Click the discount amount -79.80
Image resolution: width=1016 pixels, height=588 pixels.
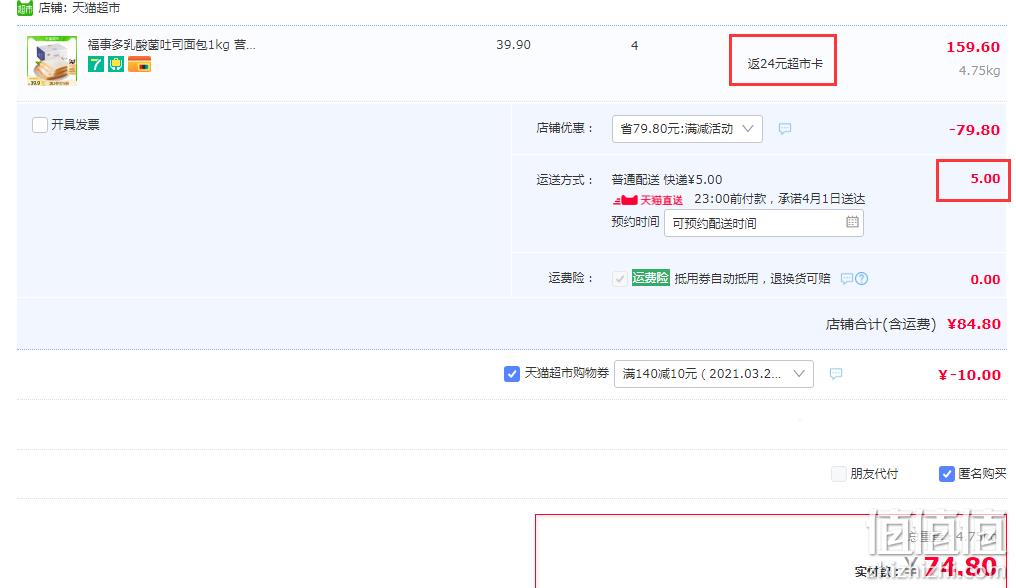pyautogui.click(x=974, y=130)
